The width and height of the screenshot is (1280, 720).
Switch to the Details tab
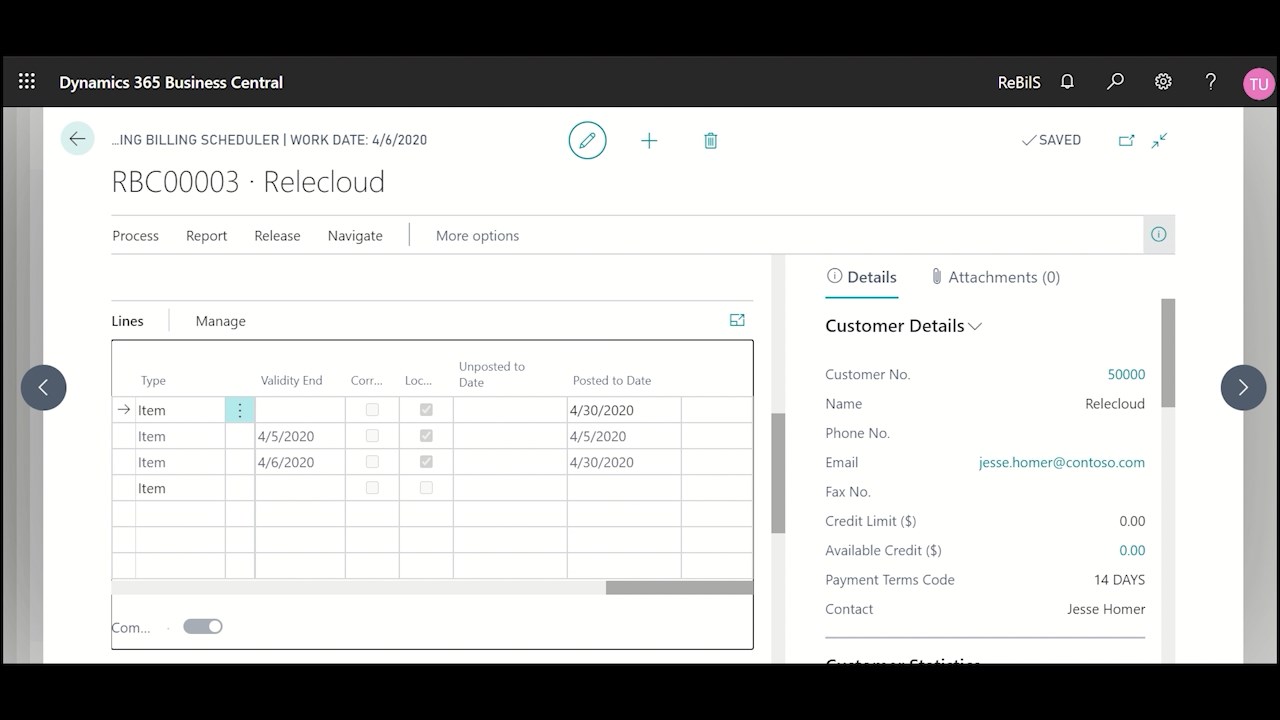point(862,277)
